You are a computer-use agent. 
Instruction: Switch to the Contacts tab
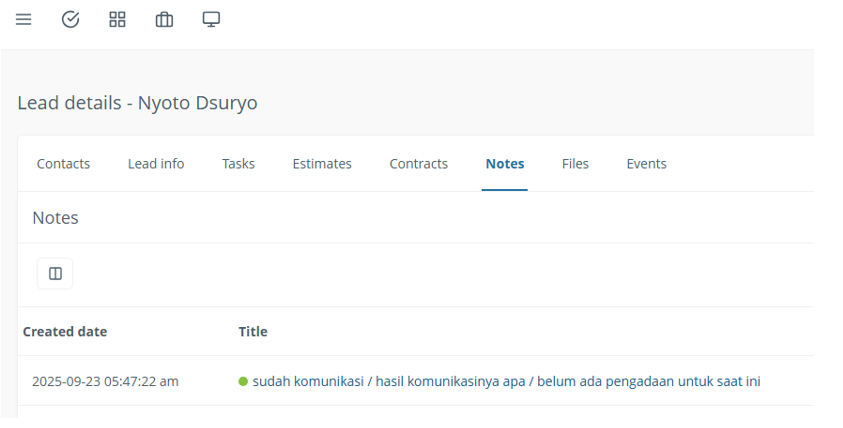click(x=63, y=164)
